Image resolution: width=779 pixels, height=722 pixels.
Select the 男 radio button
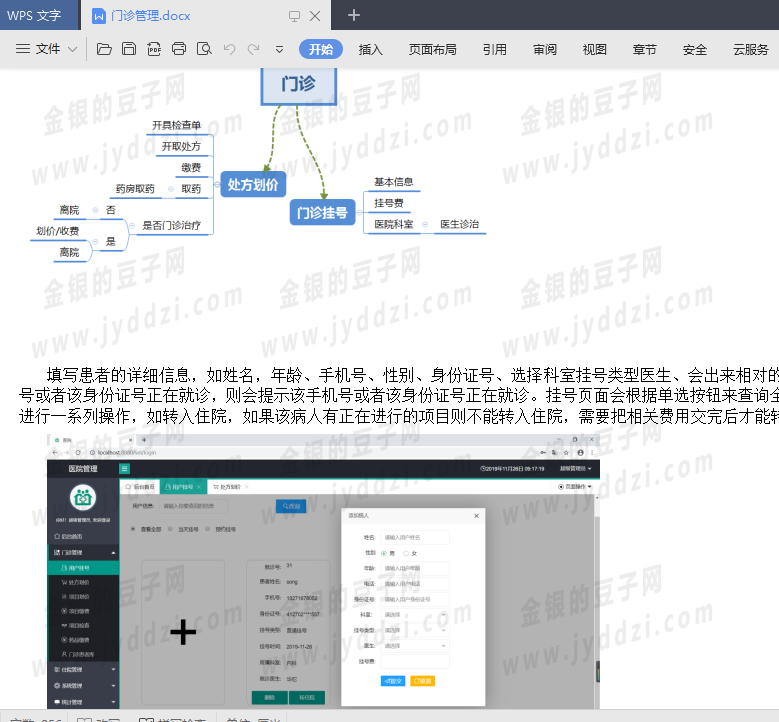tap(384, 553)
